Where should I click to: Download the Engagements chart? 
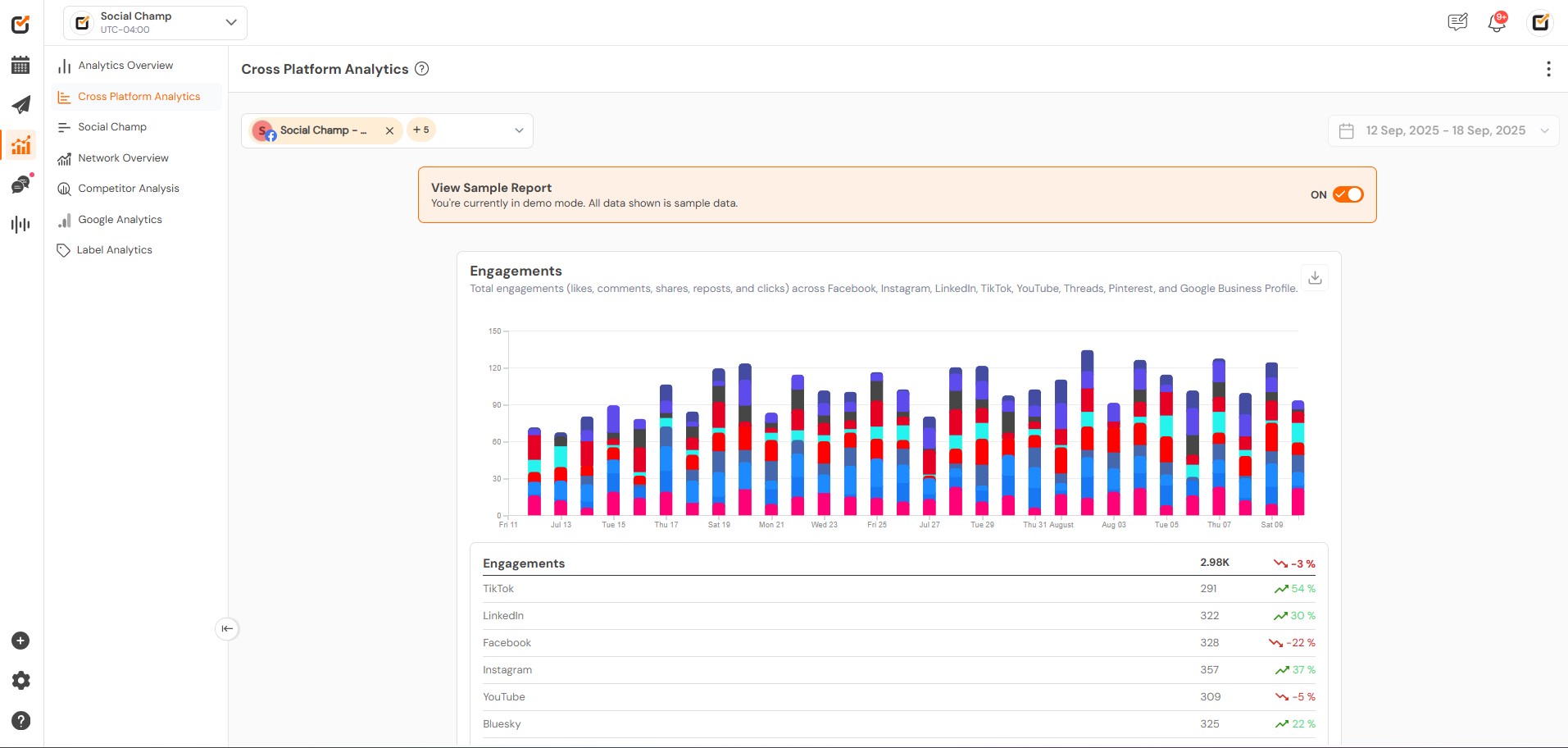click(x=1315, y=278)
